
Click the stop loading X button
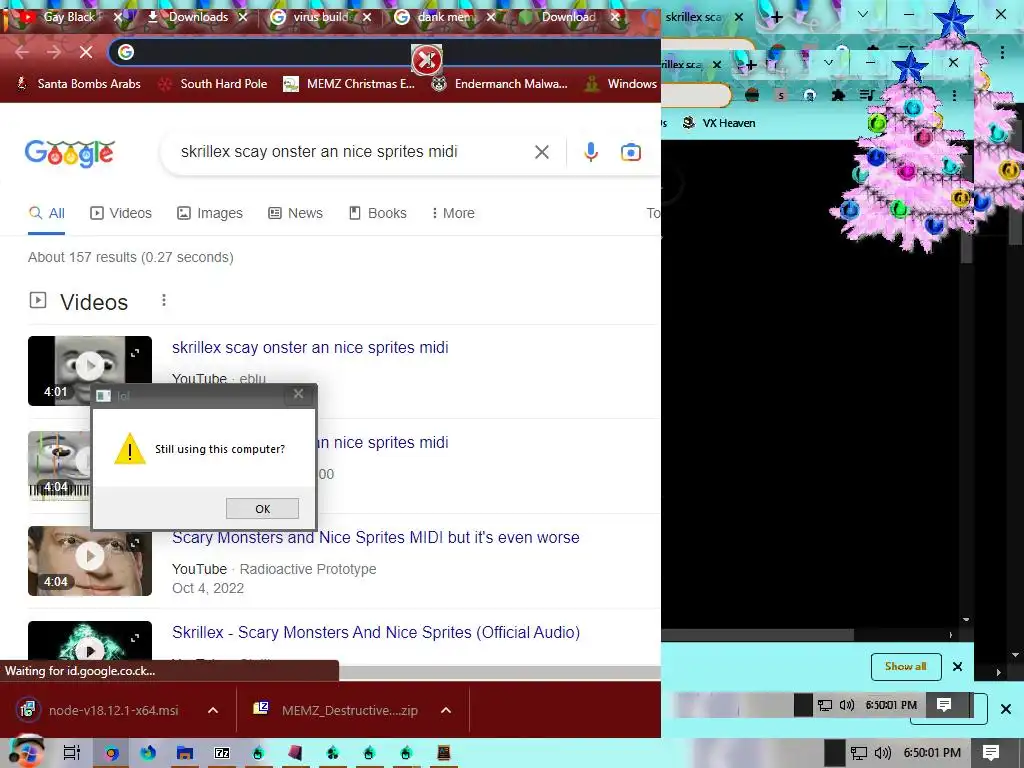click(86, 52)
